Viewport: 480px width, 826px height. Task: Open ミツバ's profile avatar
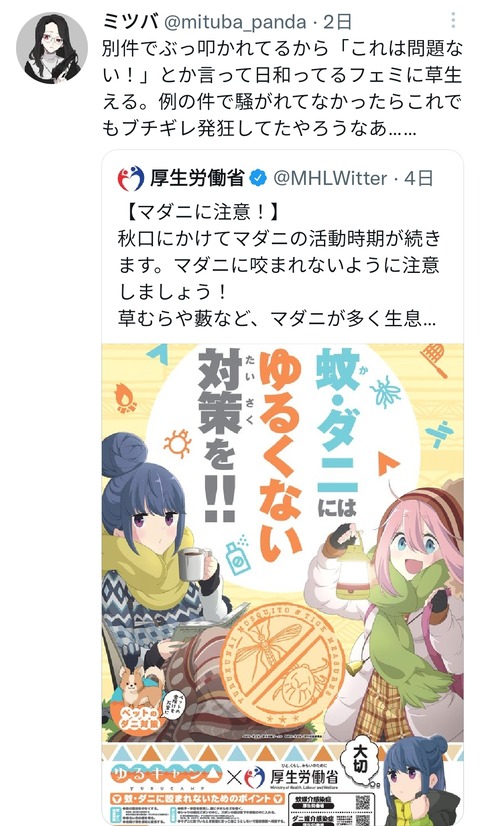52,48
